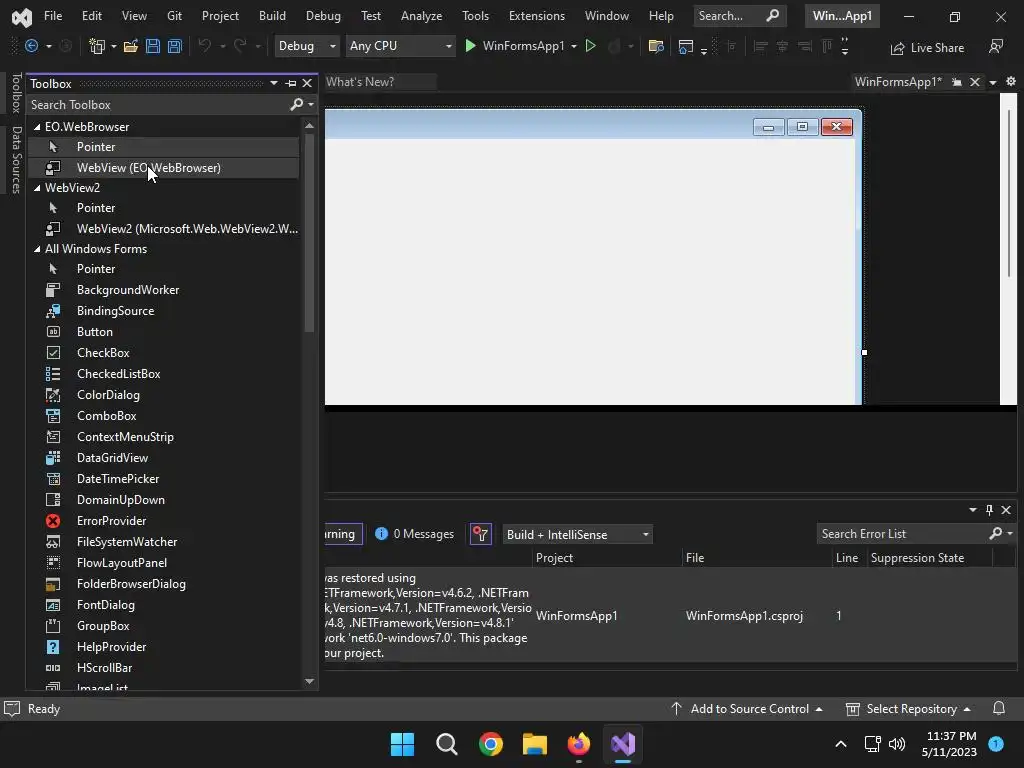This screenshot has height=768, width=1024.
Task: Click the folder browse icon in toolbar
Action: tap(656, 46)
